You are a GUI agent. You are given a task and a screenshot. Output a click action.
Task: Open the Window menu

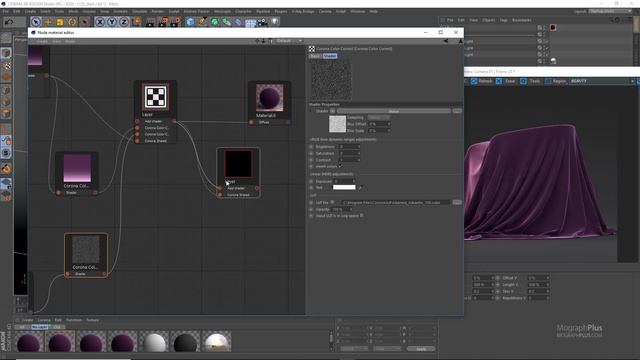[358, 11]
